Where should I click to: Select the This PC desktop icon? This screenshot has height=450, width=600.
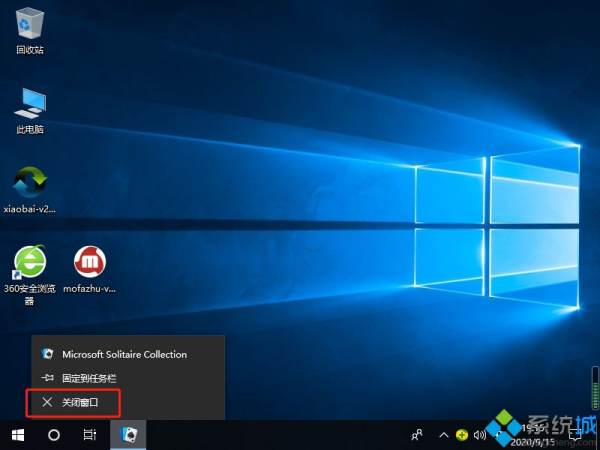(x=30, y=104)
